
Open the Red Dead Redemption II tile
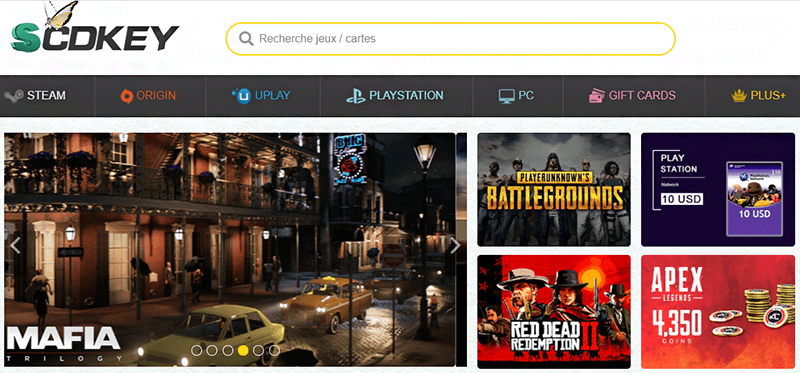(554, 312)
